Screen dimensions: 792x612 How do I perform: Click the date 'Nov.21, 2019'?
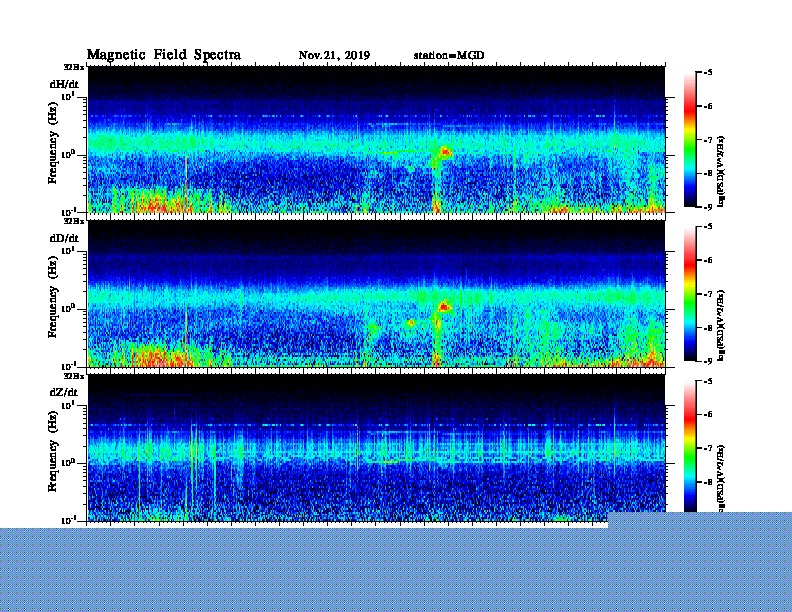pyautogui.click(x=334, y=55)
